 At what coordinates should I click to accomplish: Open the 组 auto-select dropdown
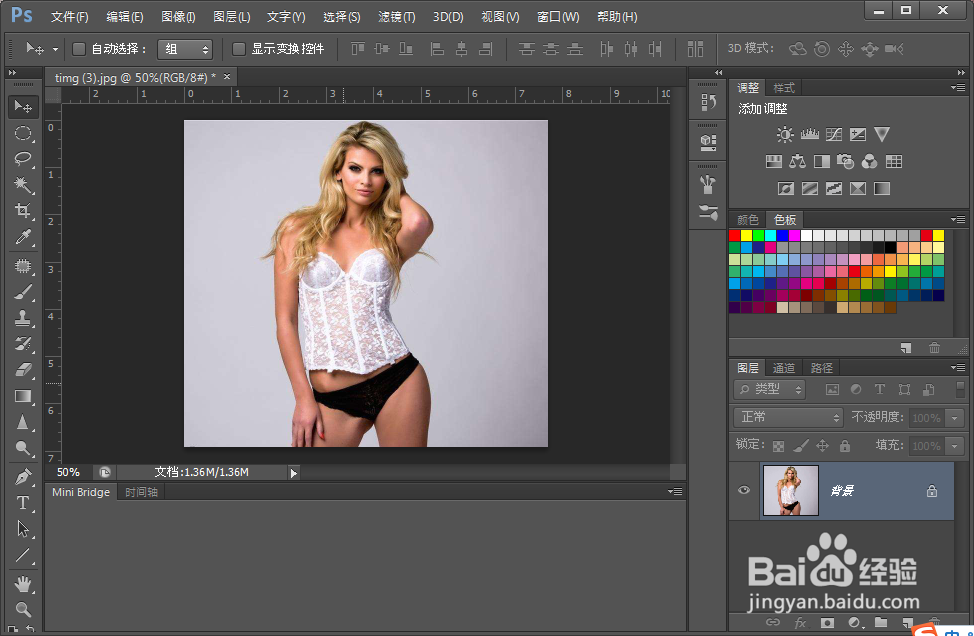click(x=185, y=49)
